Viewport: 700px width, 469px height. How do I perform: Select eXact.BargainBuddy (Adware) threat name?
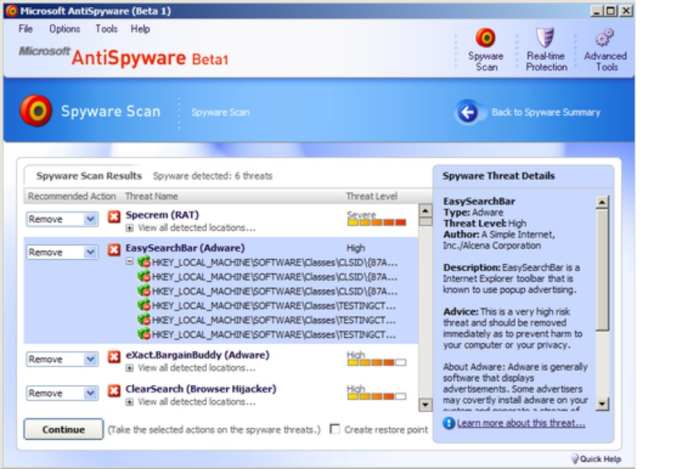point(197,355)
